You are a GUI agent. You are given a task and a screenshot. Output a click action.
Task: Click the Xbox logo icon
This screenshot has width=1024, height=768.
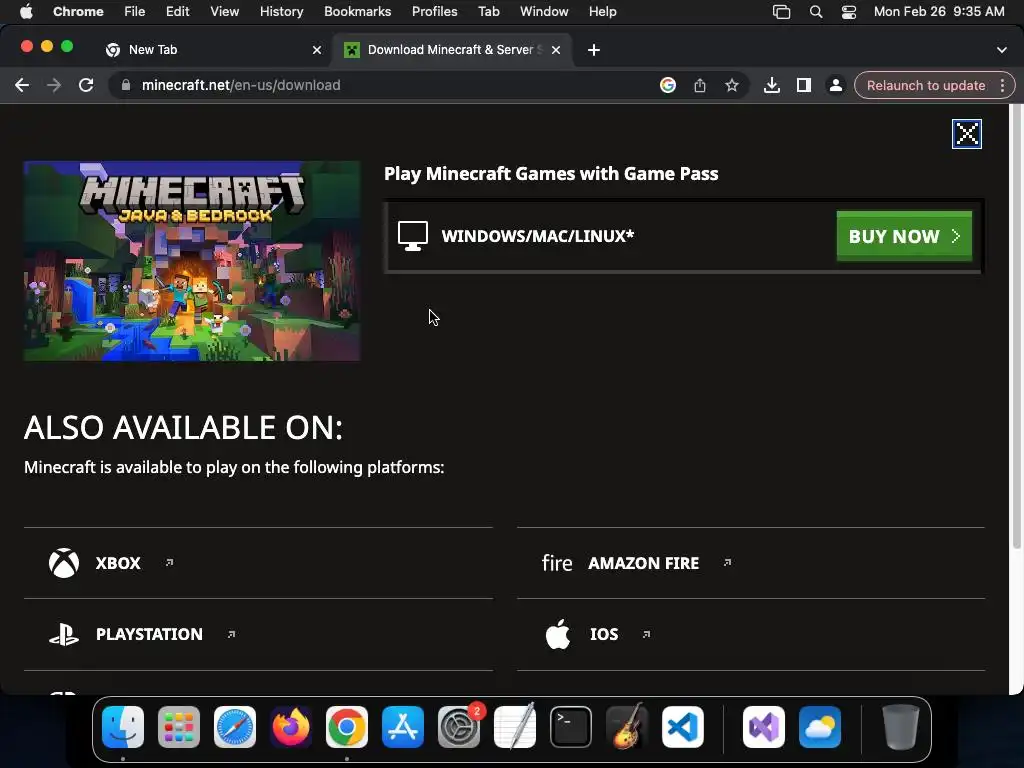[64, 563]
